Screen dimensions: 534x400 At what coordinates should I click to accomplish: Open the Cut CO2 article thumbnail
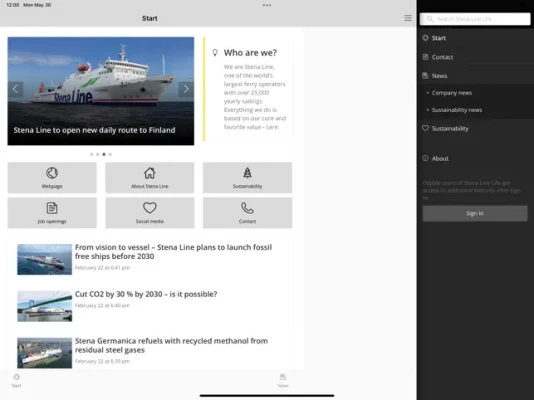pos(45,306)
